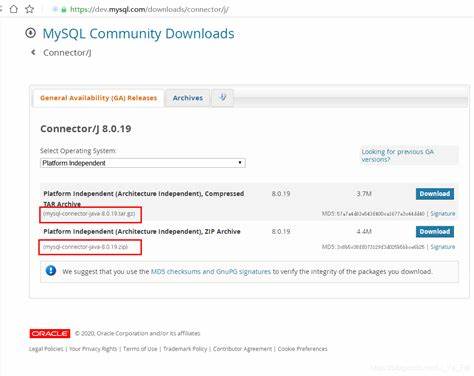Click the back arrow beside Connector/J
The width and height of the screenshot is (474, 376).
(33, 52)
